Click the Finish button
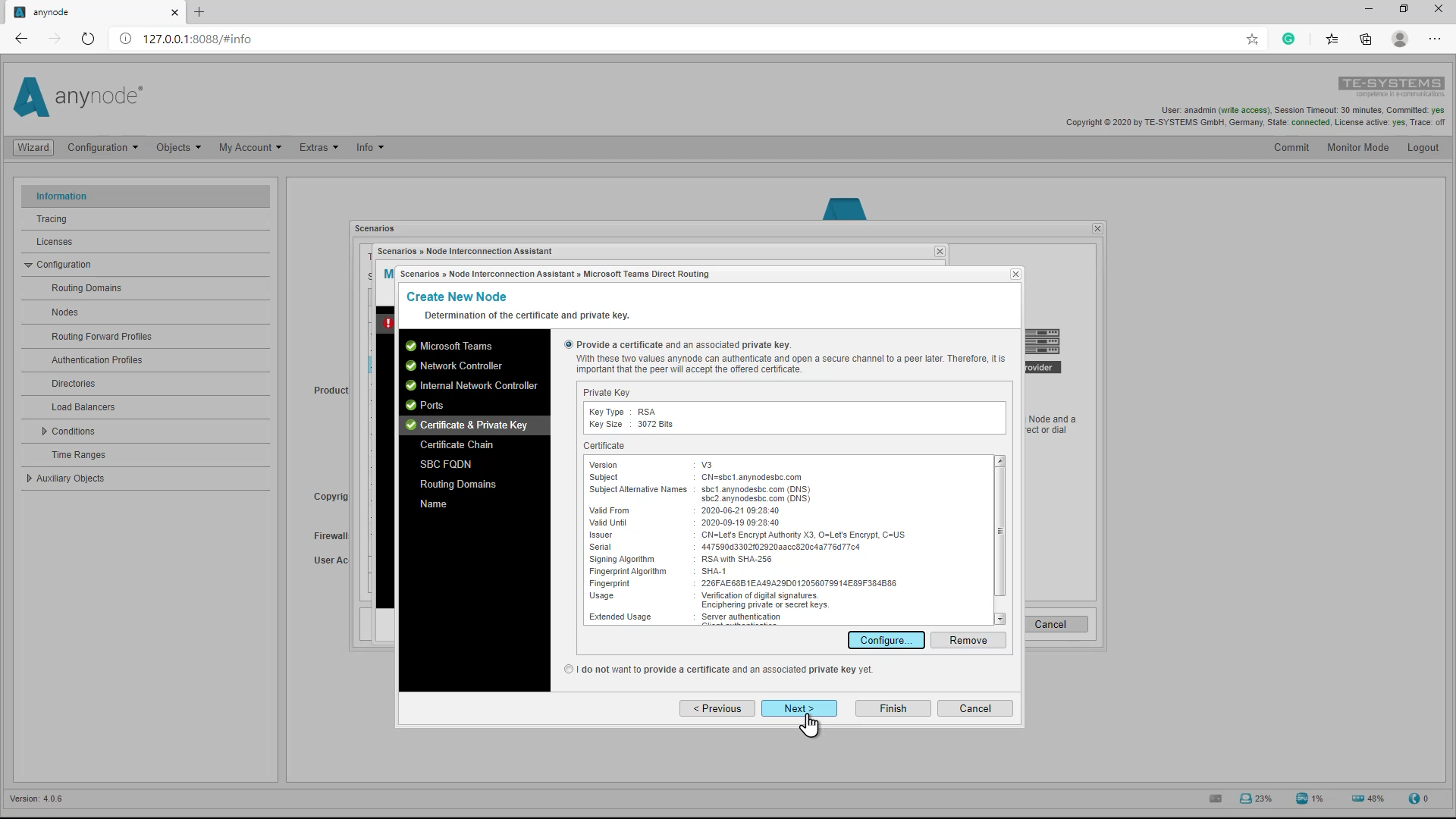This screenshot has width=1456, height=819. pos(893,708)
